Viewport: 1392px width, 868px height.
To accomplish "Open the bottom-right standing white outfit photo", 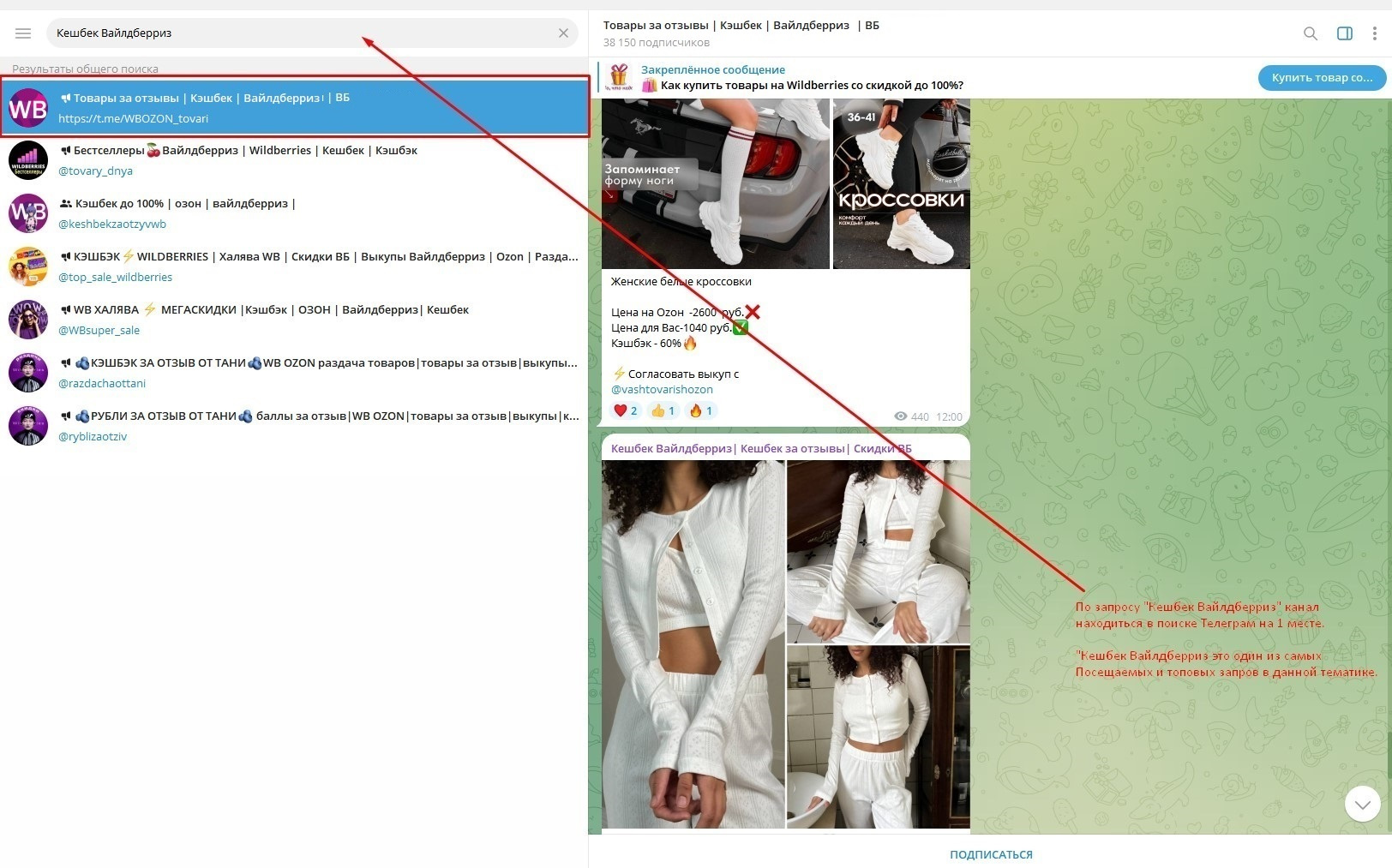I will (879, 737).
